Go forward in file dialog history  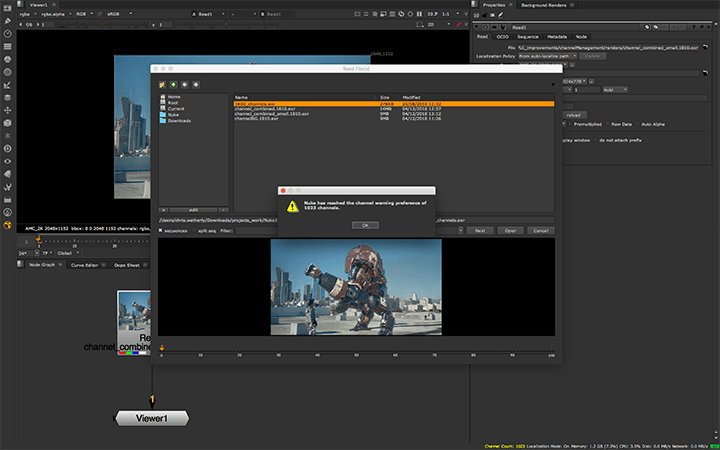196,84
